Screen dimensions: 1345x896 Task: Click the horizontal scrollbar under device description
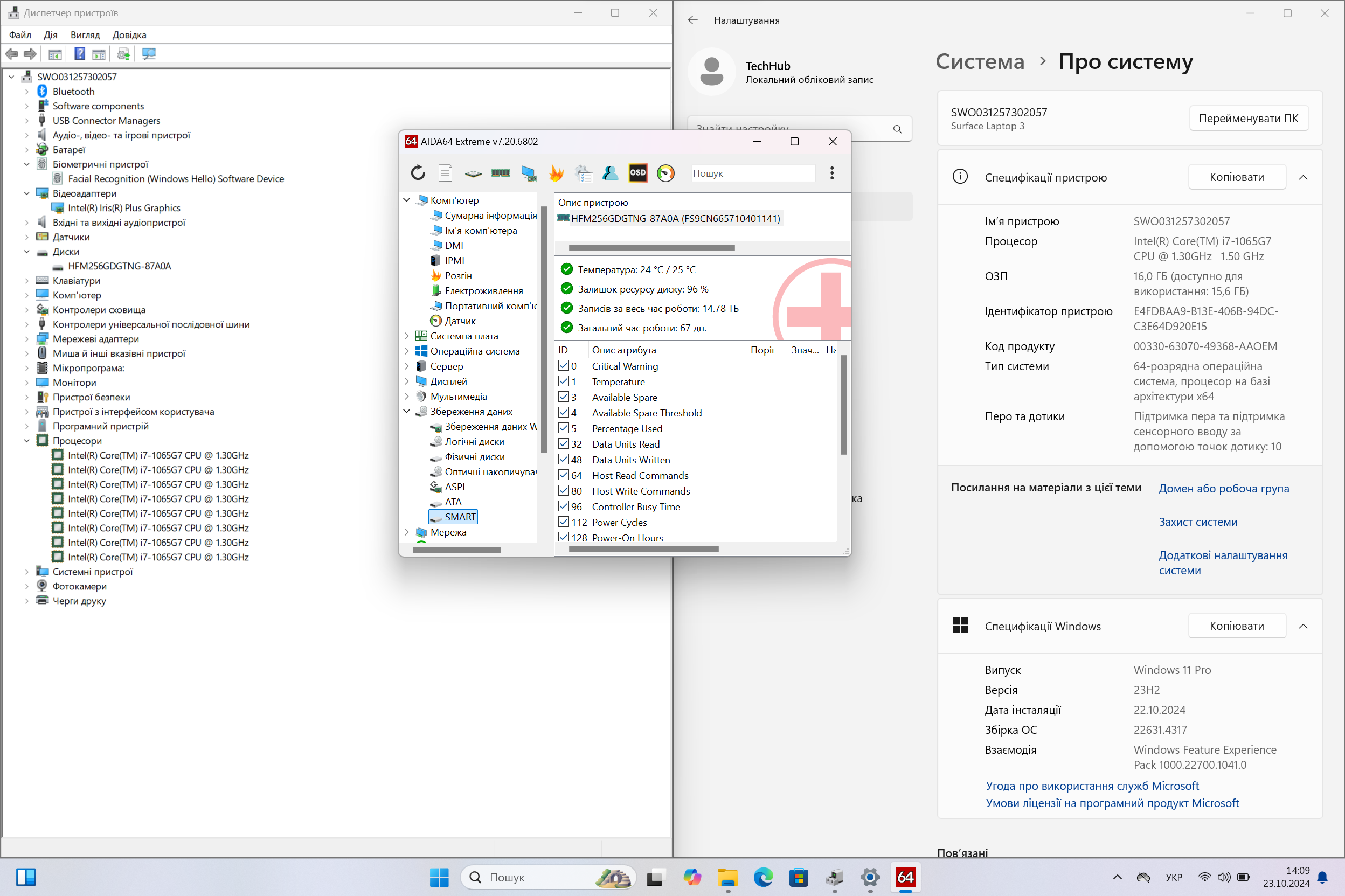(651, 248)
